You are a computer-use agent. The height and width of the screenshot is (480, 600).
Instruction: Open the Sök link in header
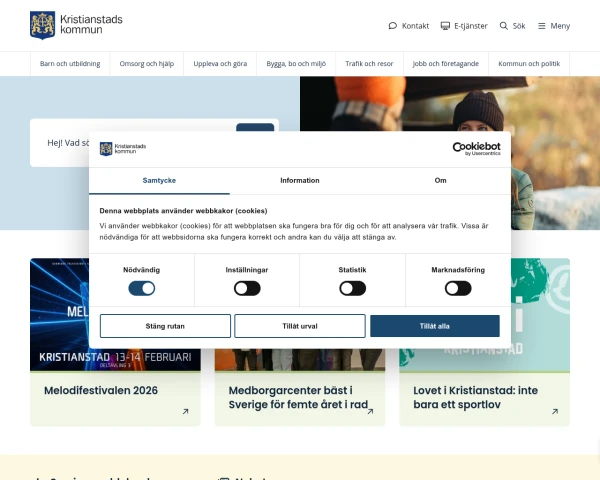click(x=512, y=26)
